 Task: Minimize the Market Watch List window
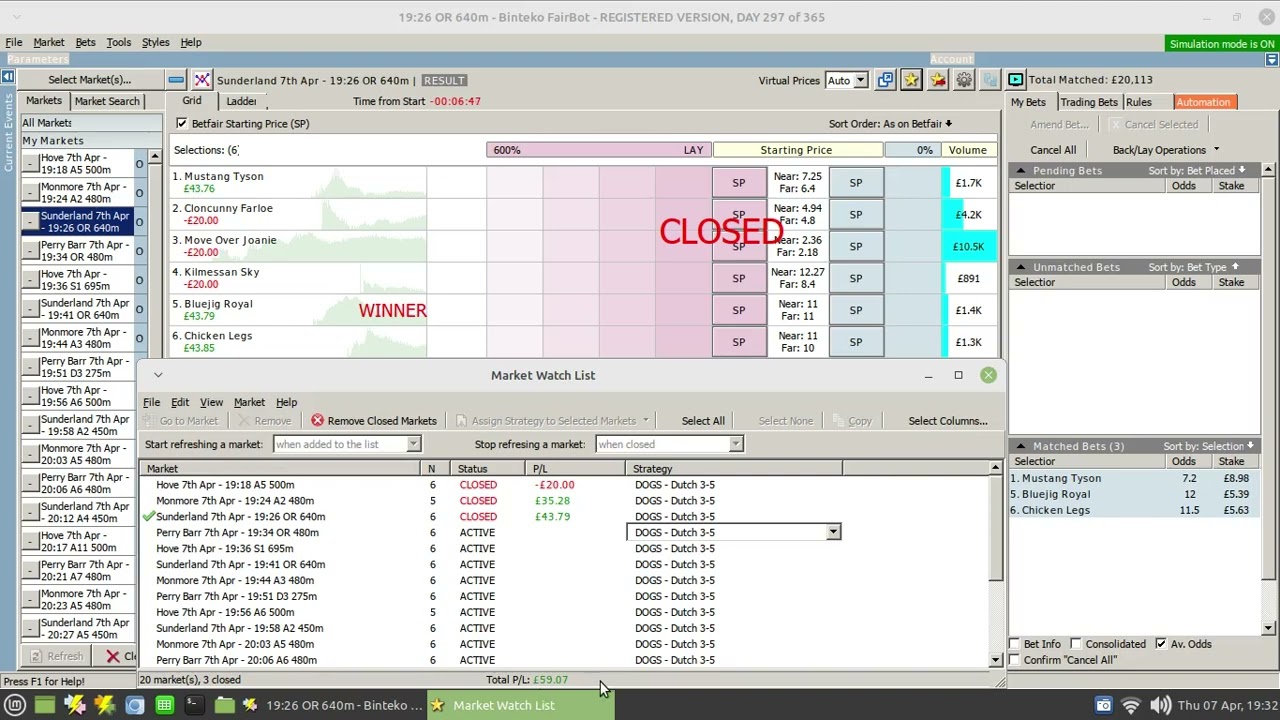[928, 375]
